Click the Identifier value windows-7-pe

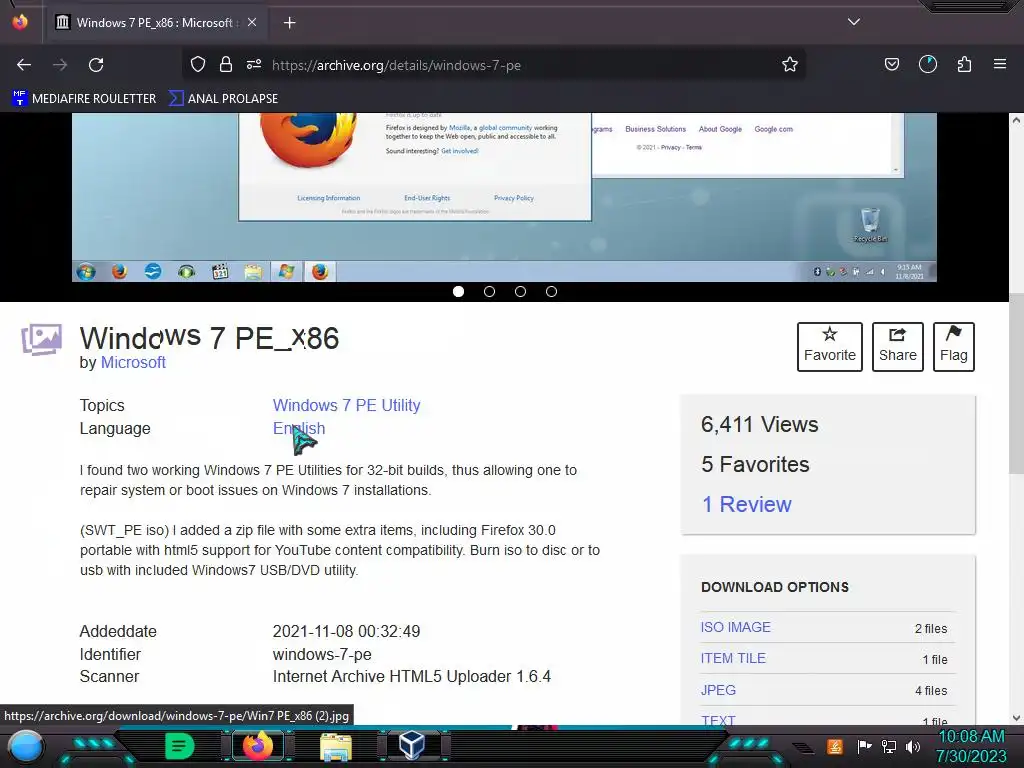click(322, 654)
